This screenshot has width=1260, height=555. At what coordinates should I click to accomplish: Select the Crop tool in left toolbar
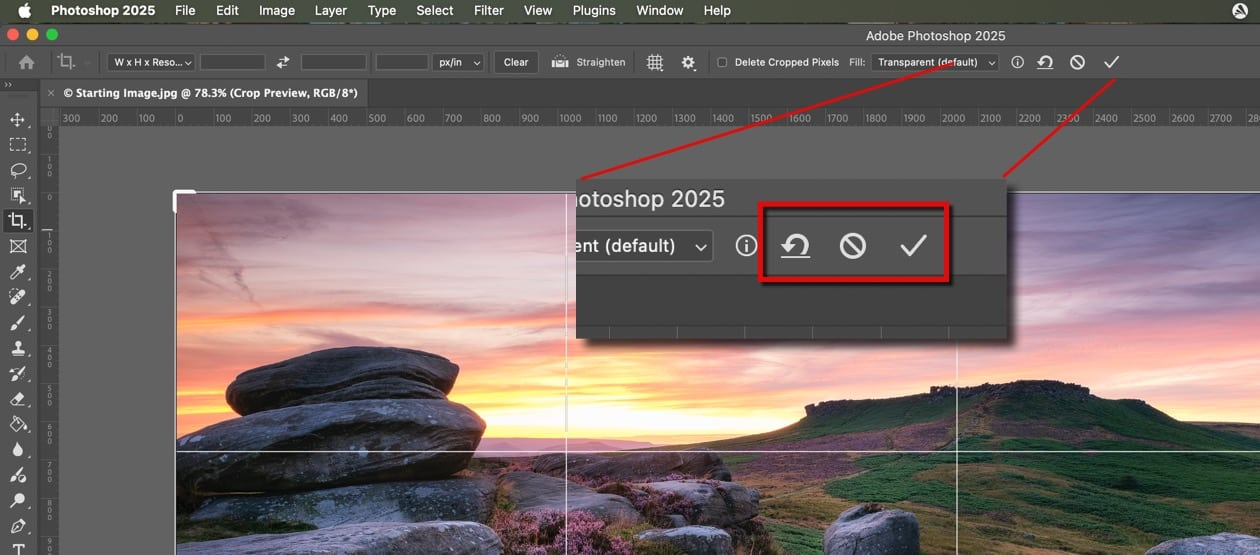18,221
